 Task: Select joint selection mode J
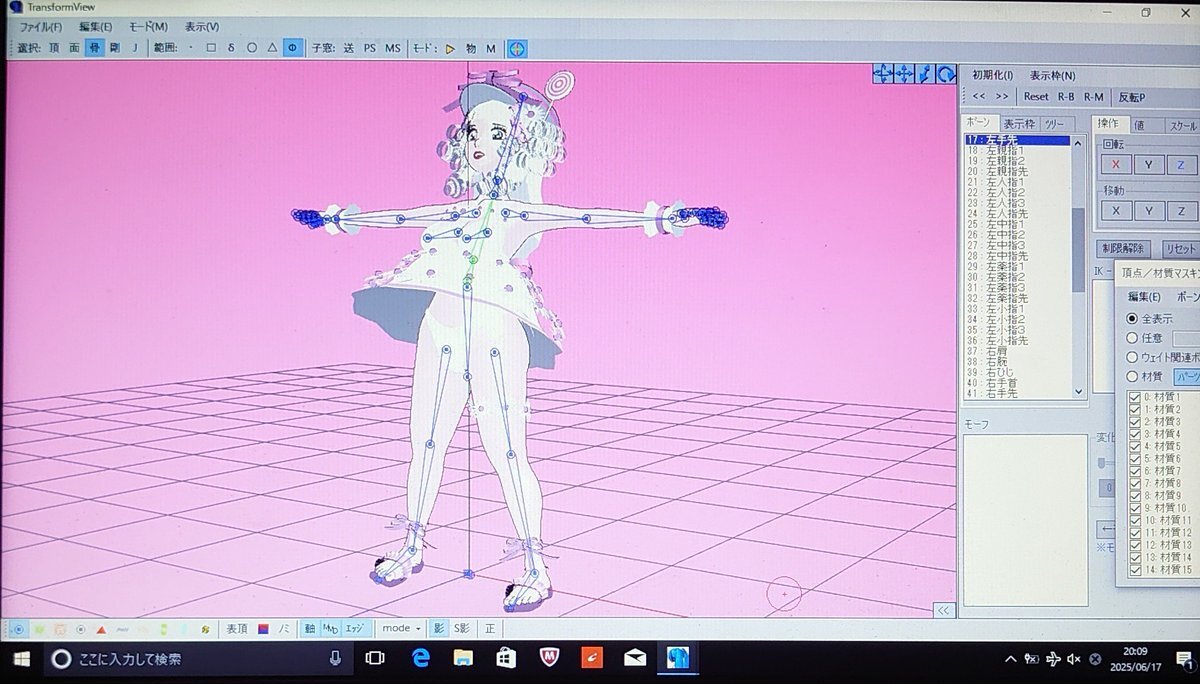click(x=135, y=48)
